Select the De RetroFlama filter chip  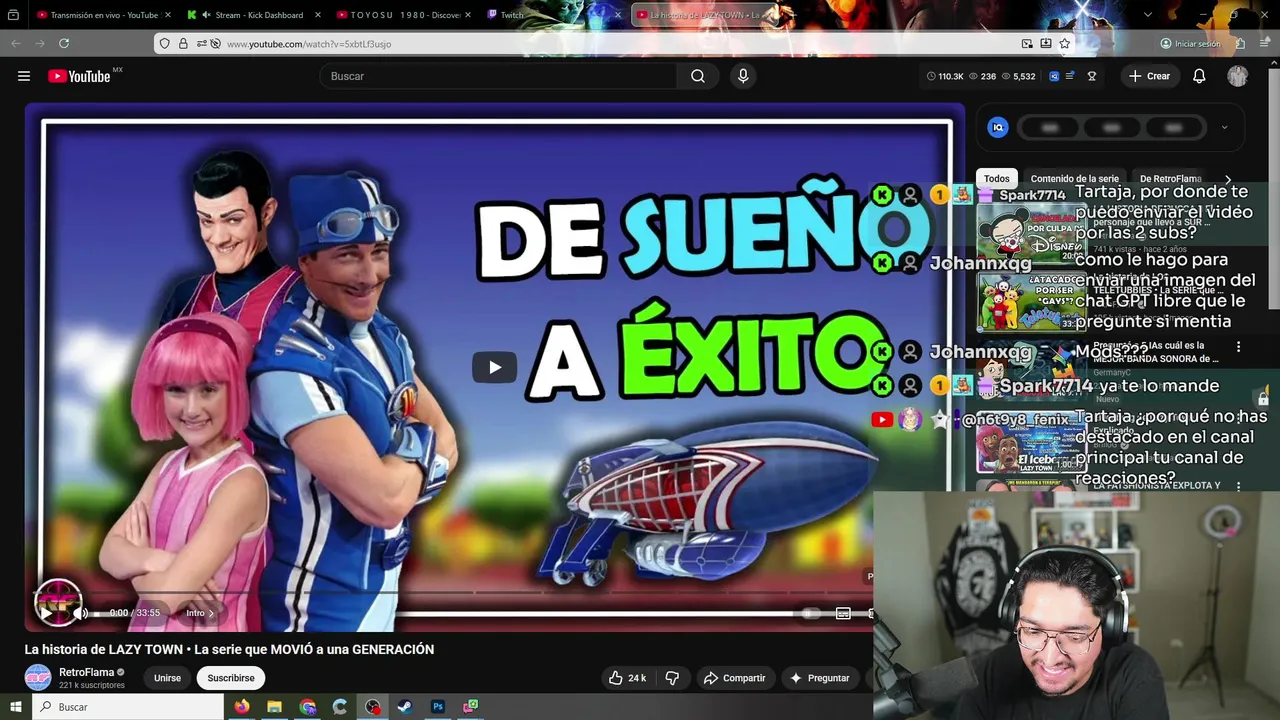click(1171, 179)
